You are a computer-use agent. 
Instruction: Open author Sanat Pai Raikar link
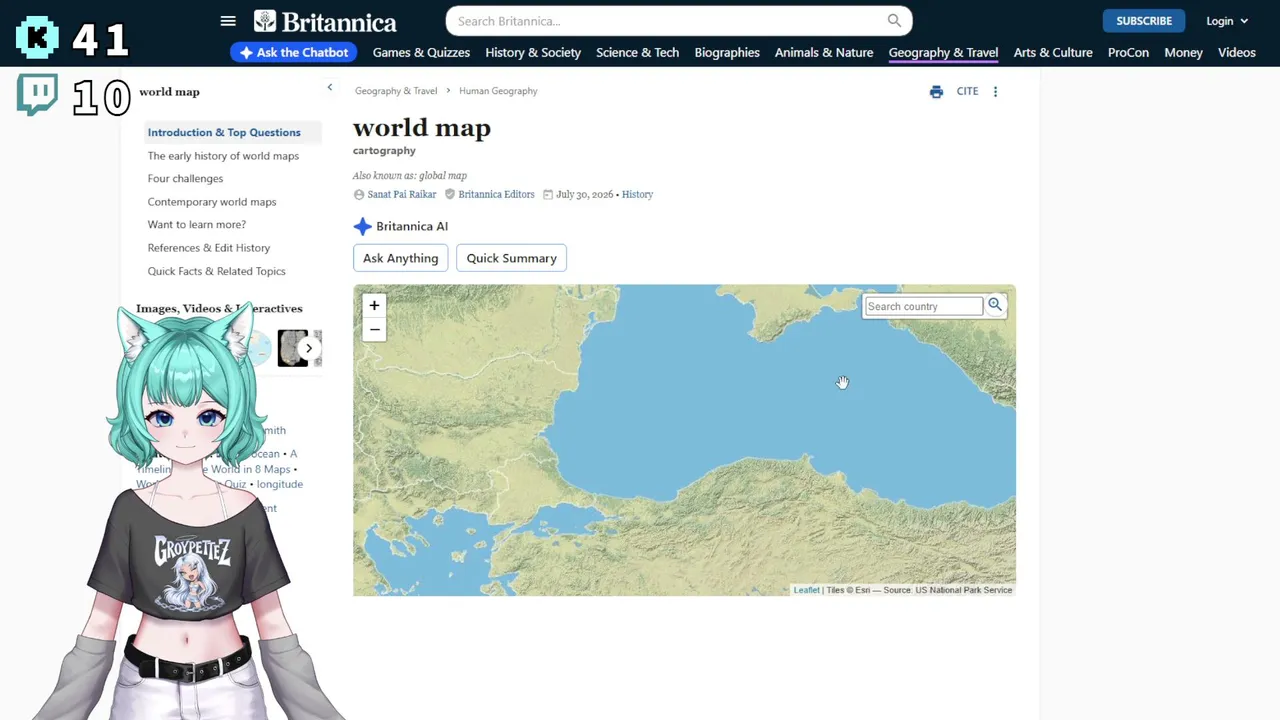(402, 195)
